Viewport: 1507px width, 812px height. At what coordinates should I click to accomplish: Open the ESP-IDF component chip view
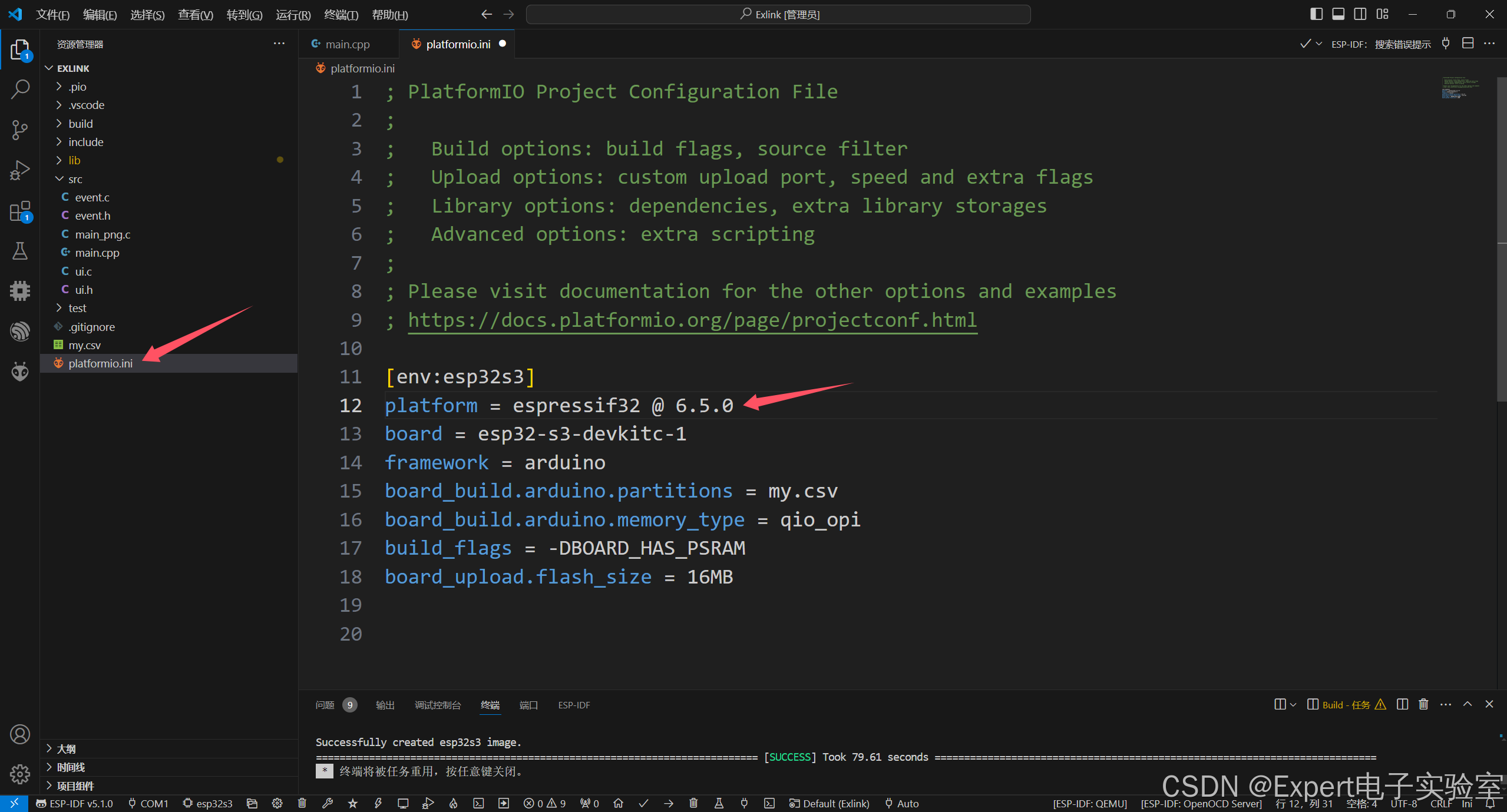(20, 290)
